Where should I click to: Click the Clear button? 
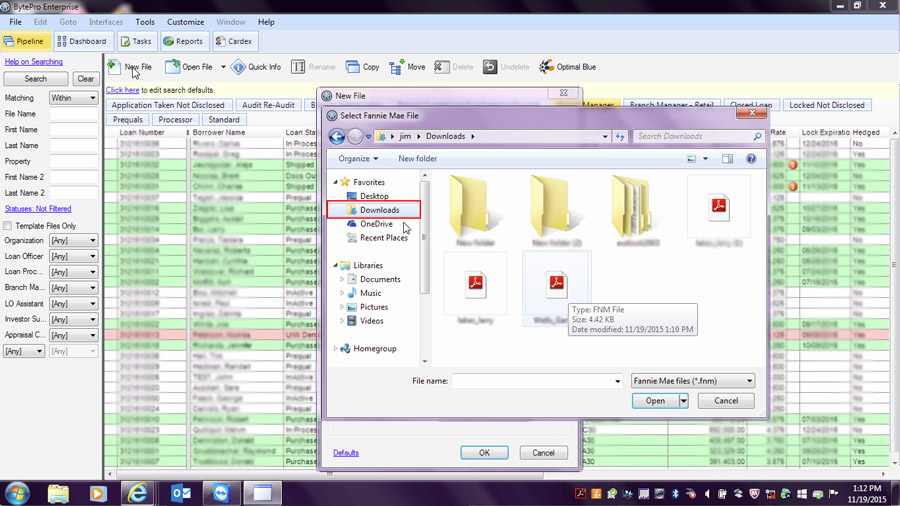click(86, 79)
